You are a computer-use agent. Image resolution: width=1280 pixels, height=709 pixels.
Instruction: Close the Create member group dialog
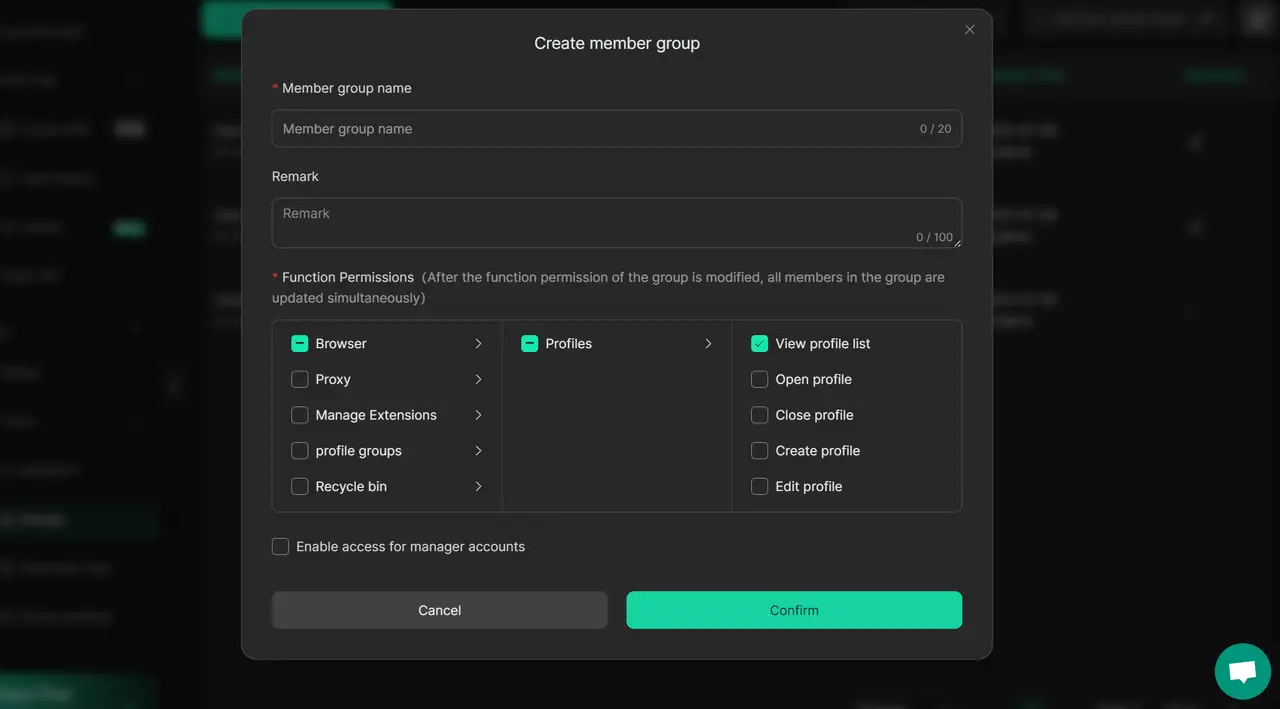click(x=969, y=30)
